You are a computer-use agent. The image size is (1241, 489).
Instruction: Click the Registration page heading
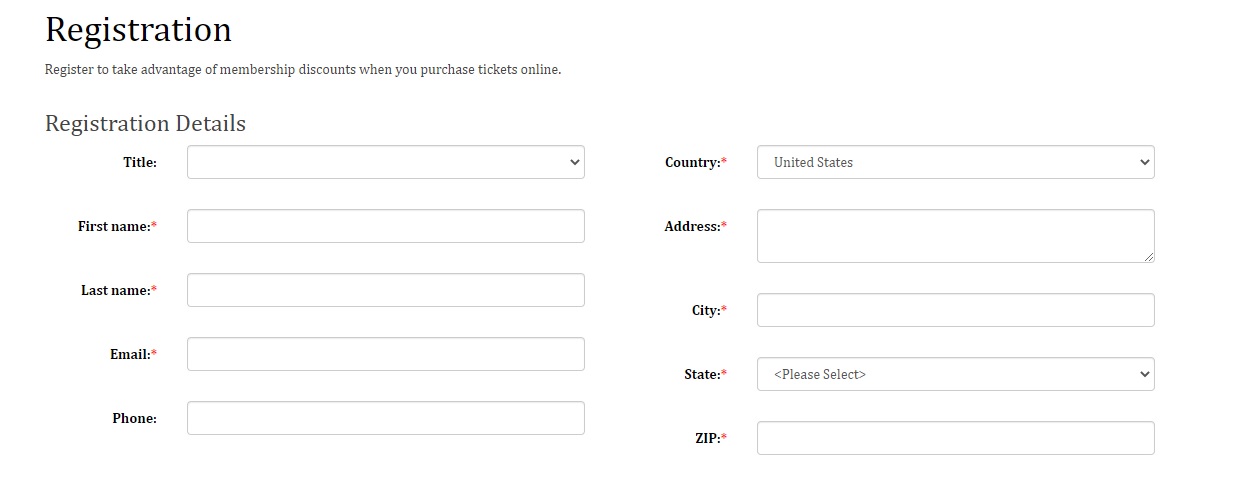[138, 29]
